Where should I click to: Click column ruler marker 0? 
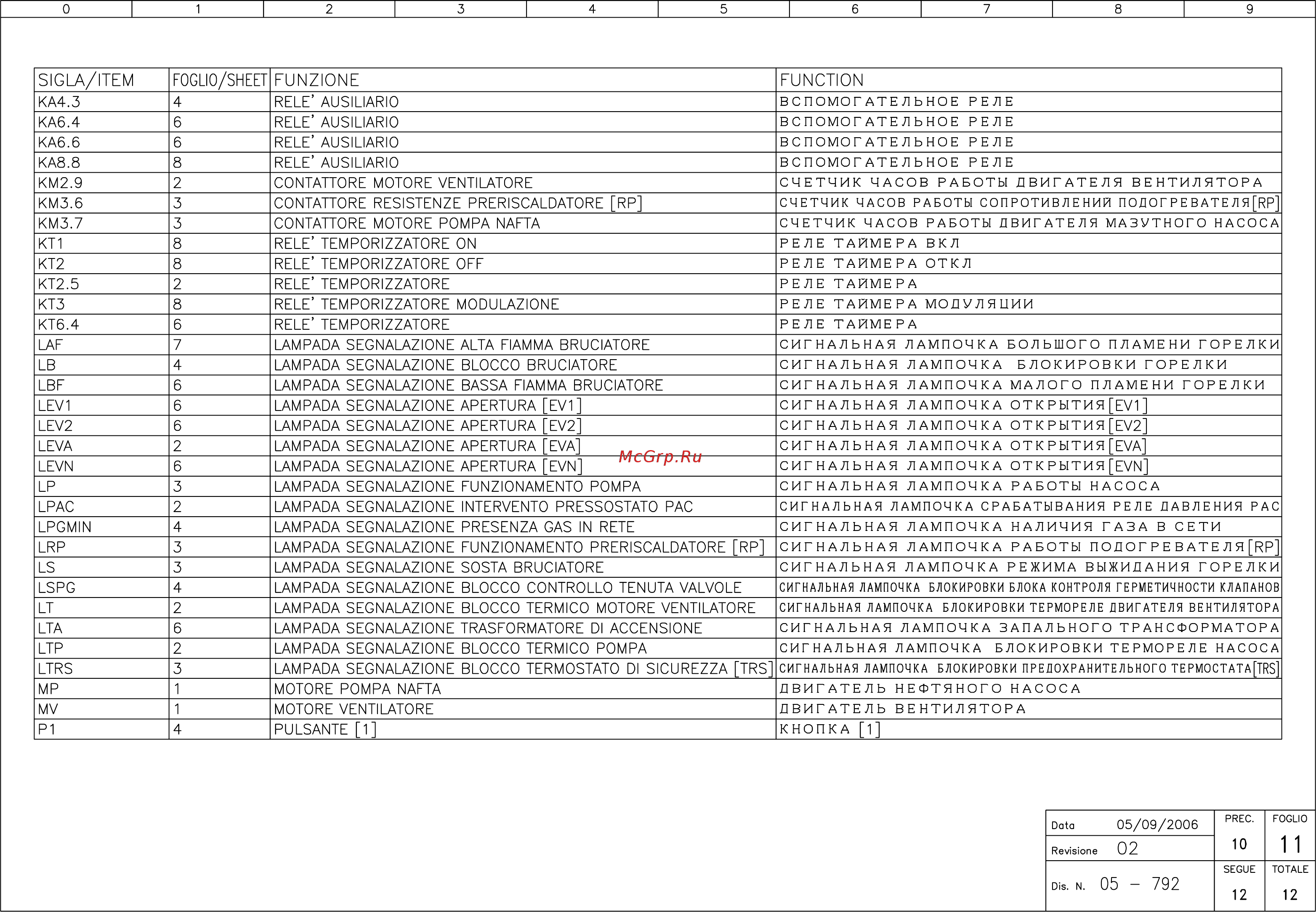[x=66, y=9]
